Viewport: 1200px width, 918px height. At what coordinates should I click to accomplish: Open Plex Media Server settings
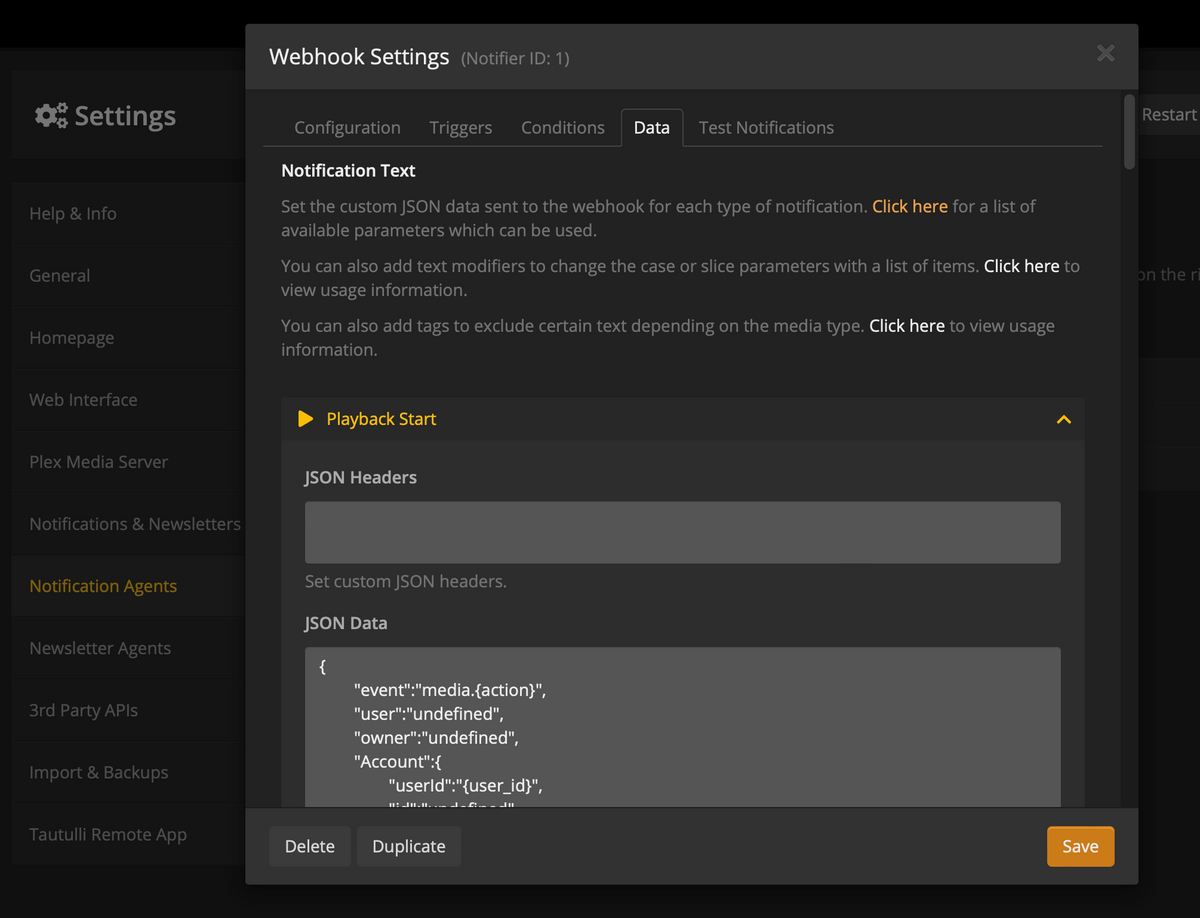click(98, 462)
